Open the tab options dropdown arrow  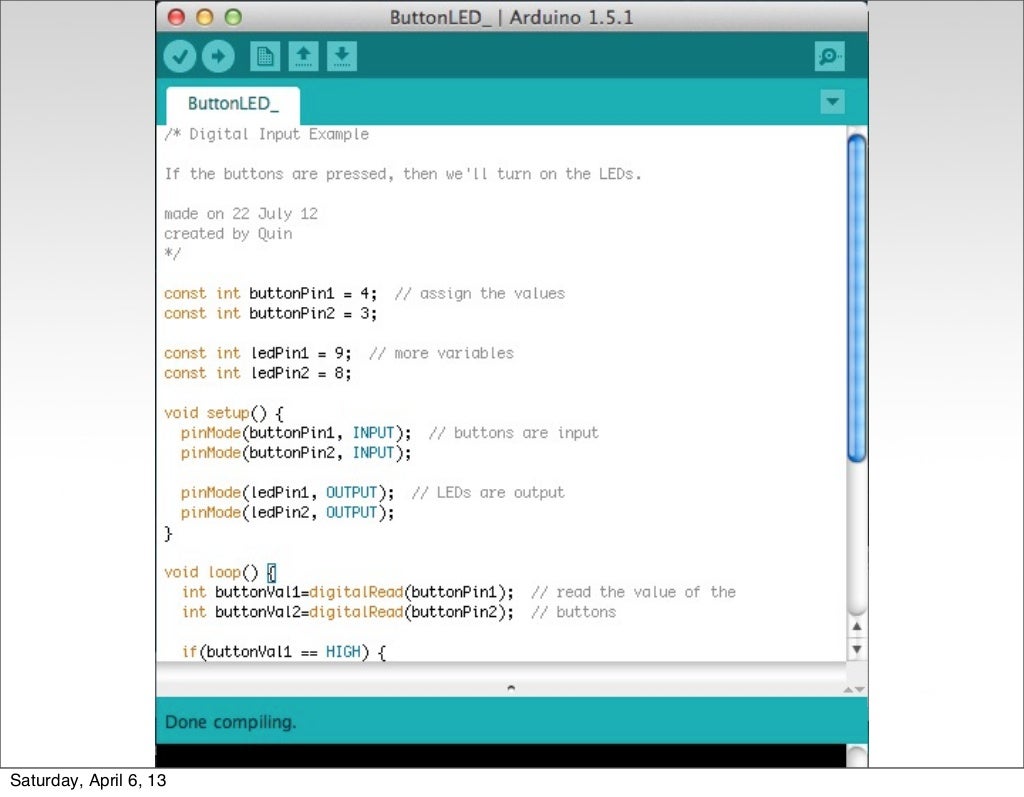833,102
